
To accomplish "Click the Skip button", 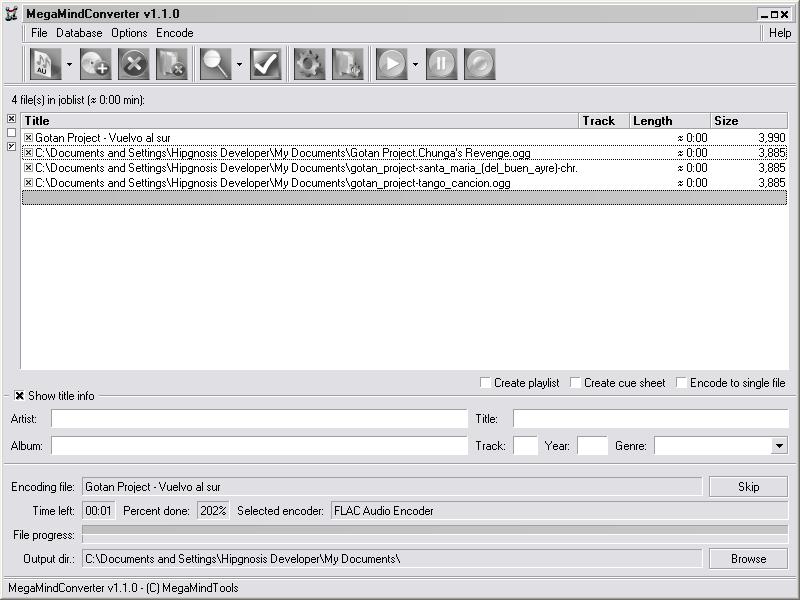I will coord(748,487).
